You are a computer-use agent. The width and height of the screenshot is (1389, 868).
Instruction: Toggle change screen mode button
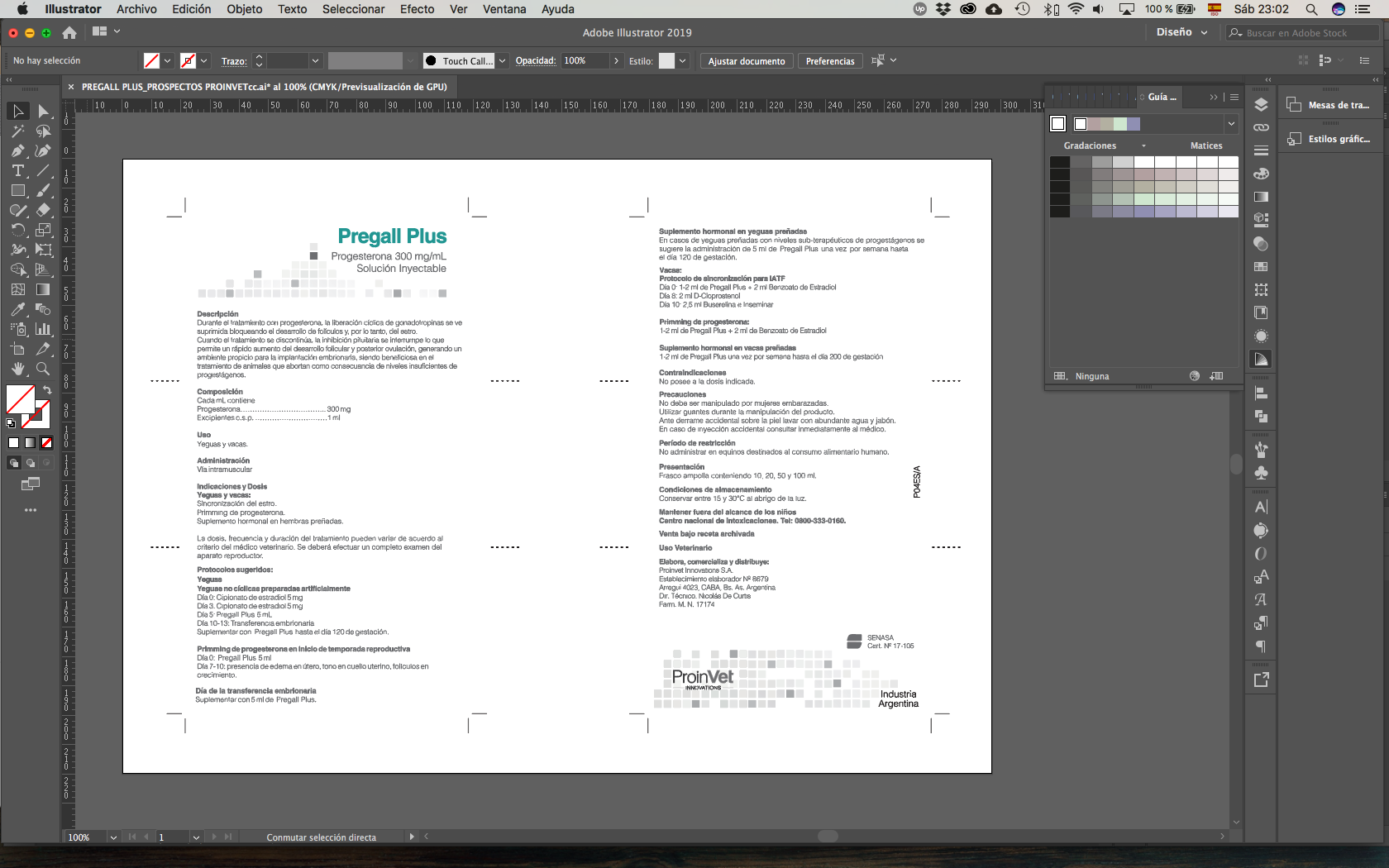[31, 484]
